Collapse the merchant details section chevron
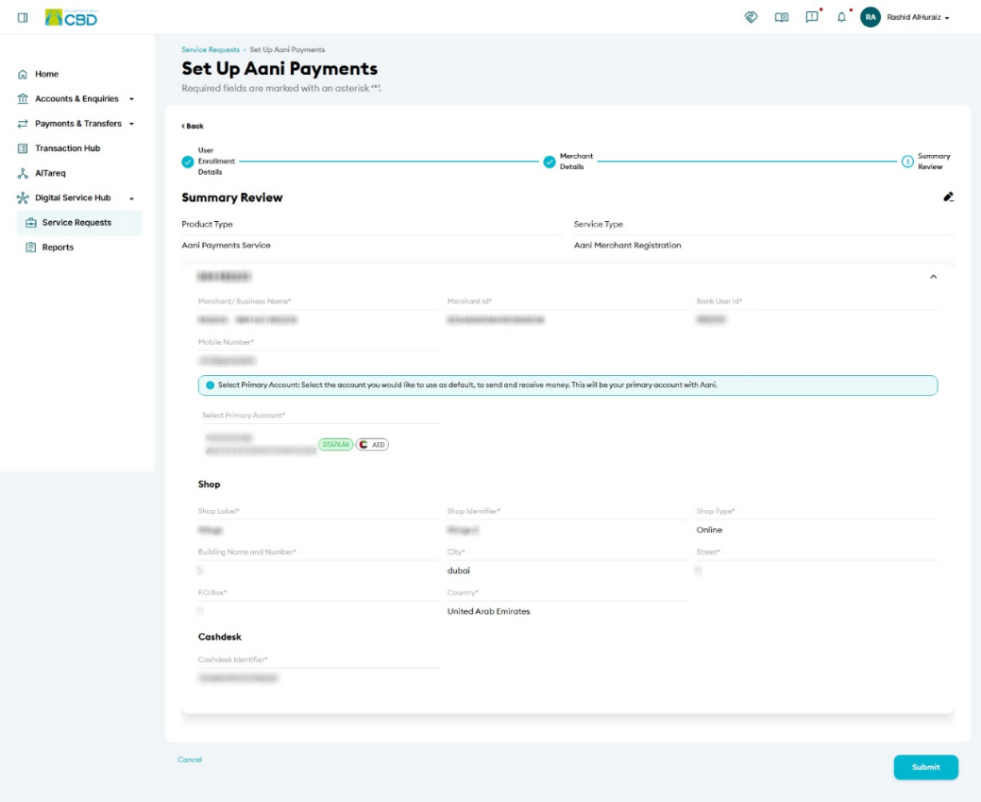The width and height of the screenshot is (981, 802). pos(933,277)
